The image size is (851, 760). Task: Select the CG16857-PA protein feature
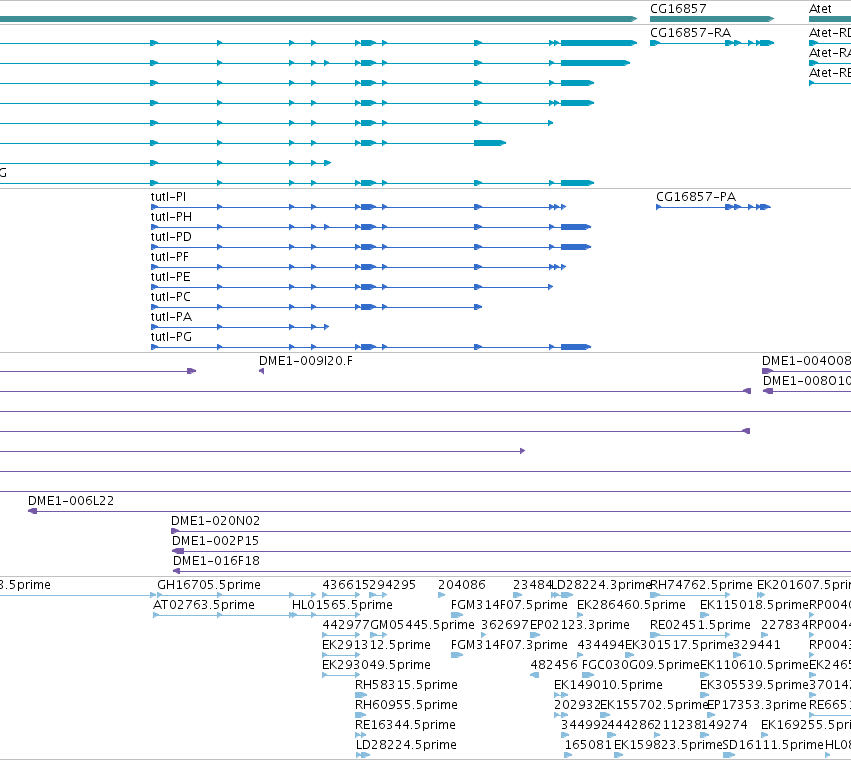coord(713,207)
